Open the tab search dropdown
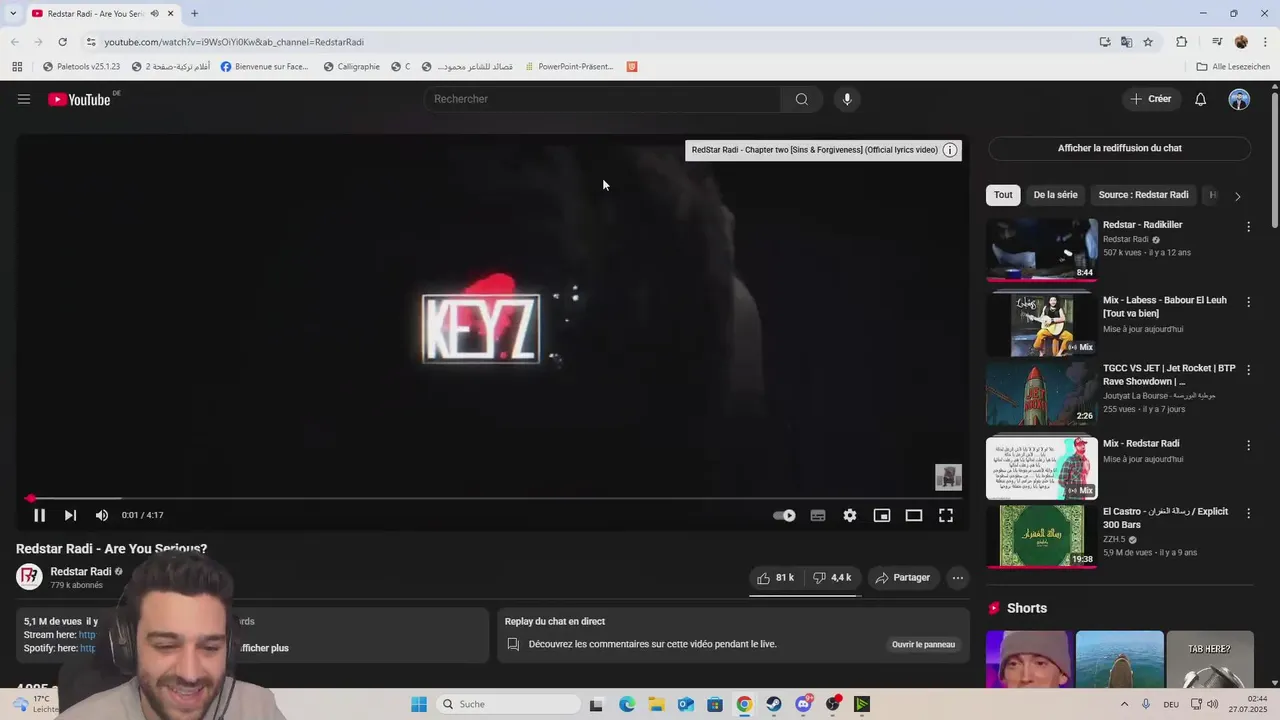The image size is (1280, 720). click(13, 14)
